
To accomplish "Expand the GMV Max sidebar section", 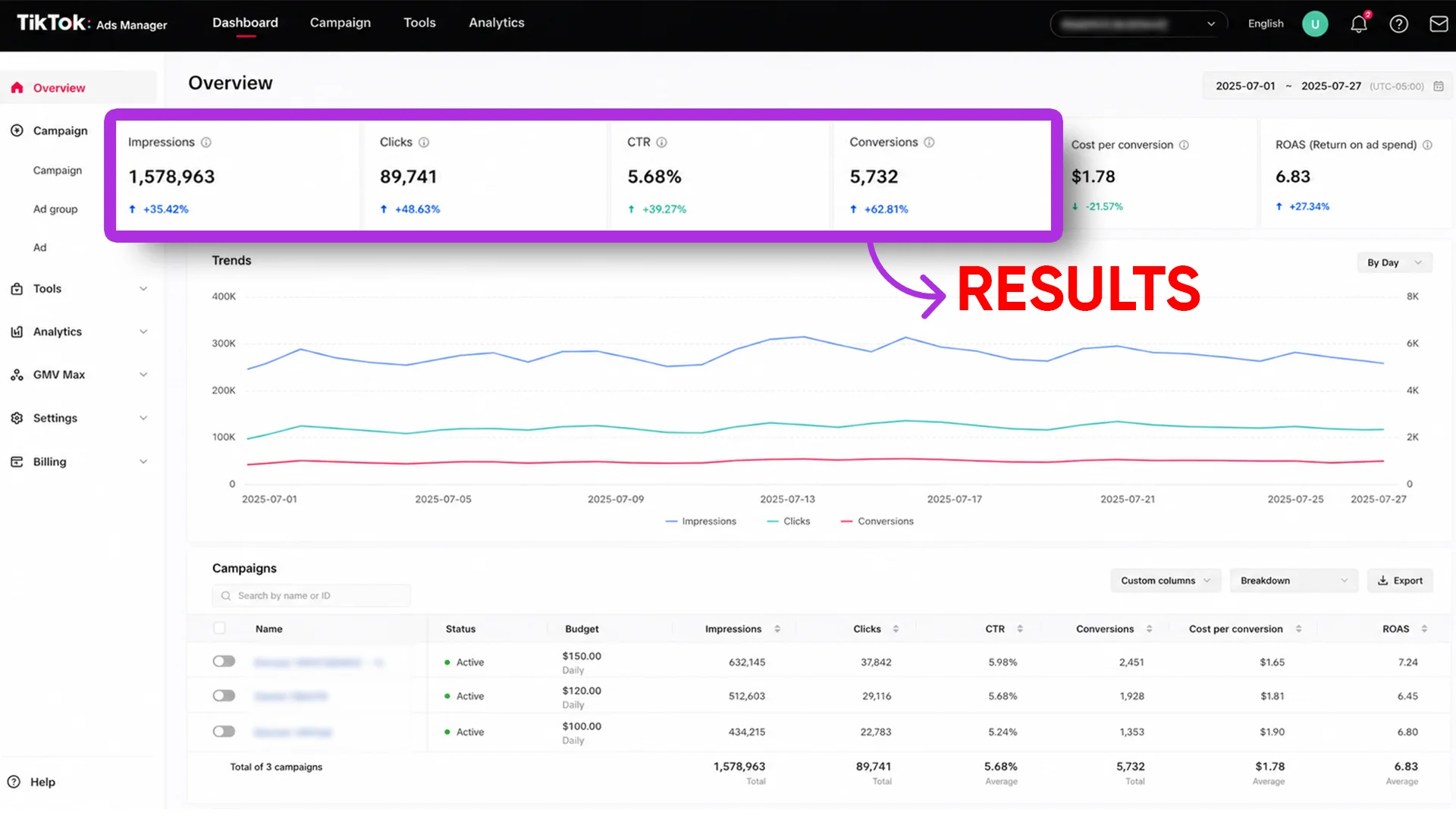I will pyautogui.click(x=143, y=375).
